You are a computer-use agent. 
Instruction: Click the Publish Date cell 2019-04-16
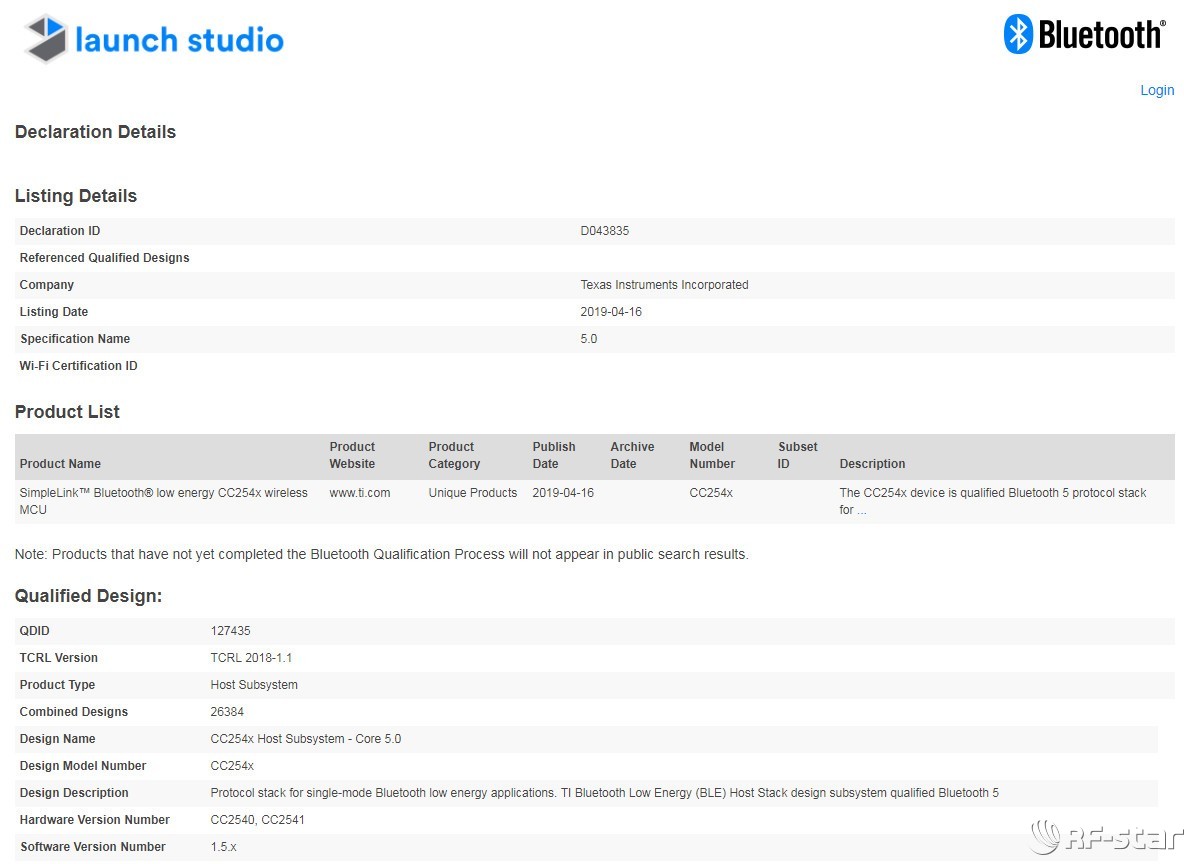pyautogui.click(x=563, y=493)
